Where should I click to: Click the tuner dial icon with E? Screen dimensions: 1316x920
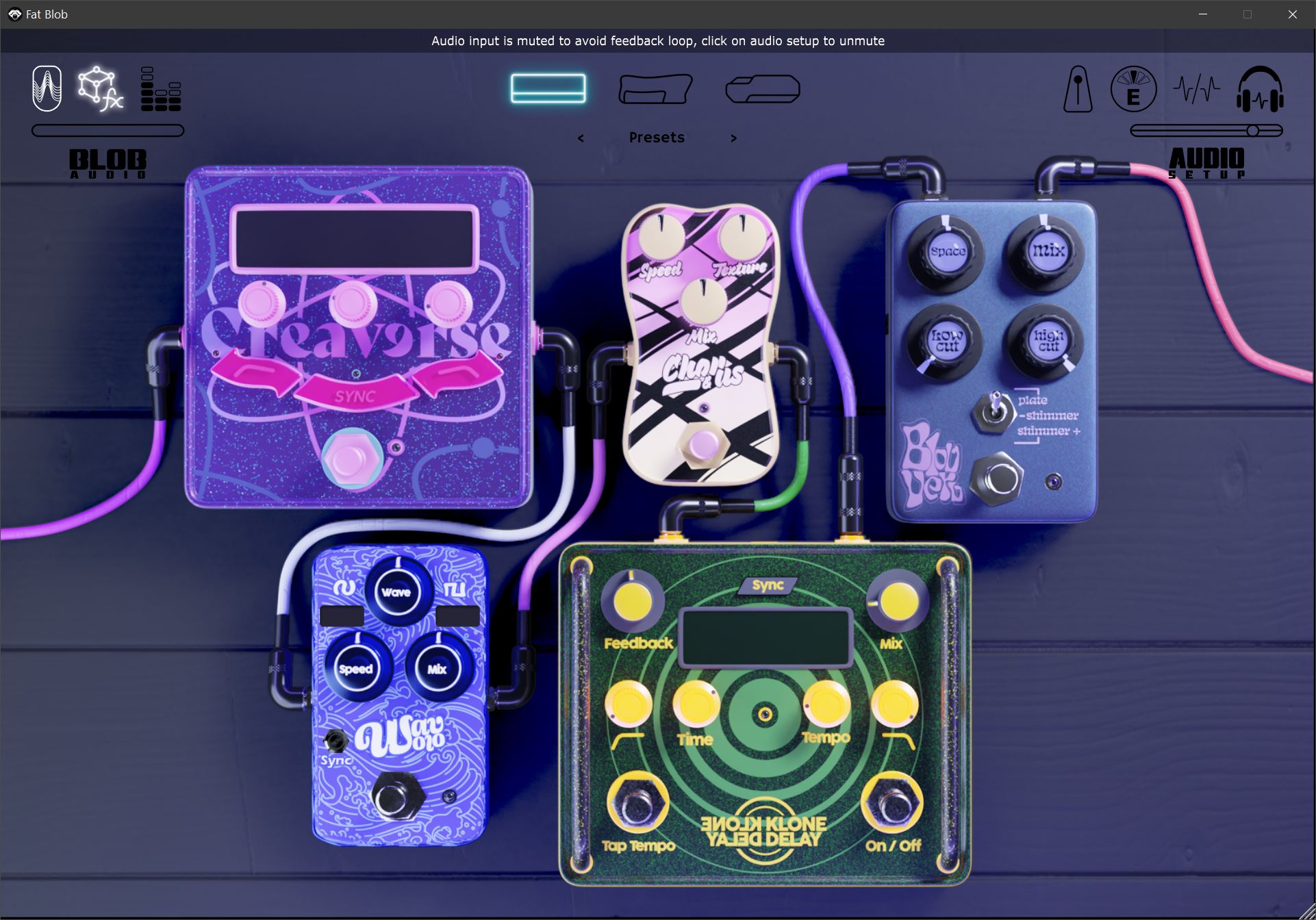pos(1133,90)
